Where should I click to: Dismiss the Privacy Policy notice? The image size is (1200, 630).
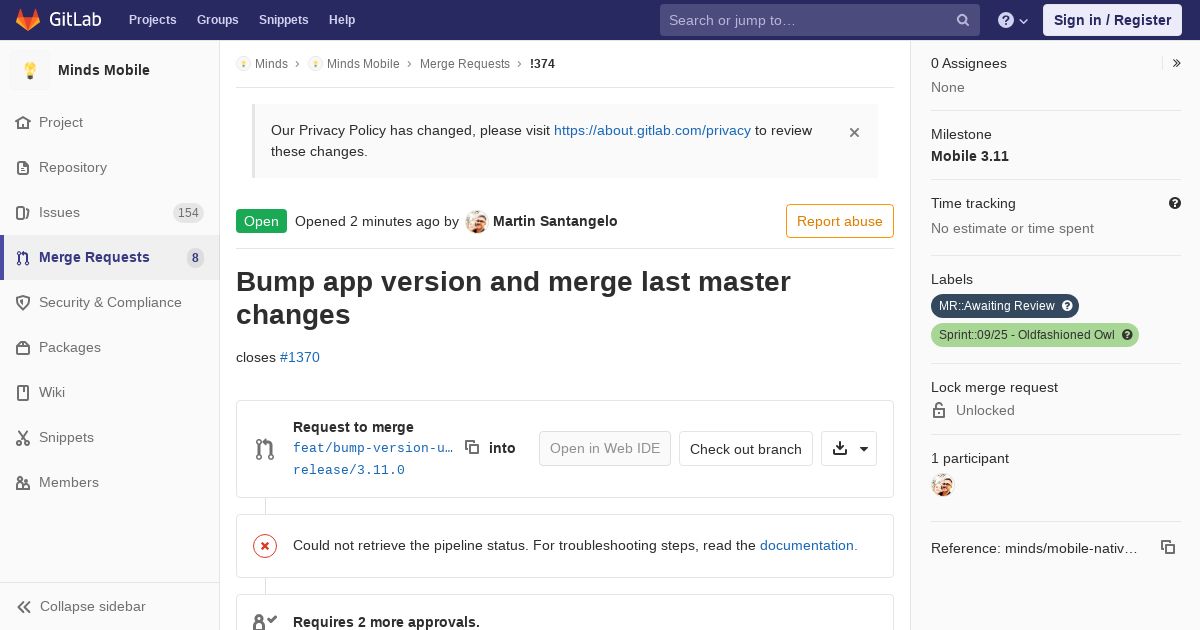click(854, 132)
